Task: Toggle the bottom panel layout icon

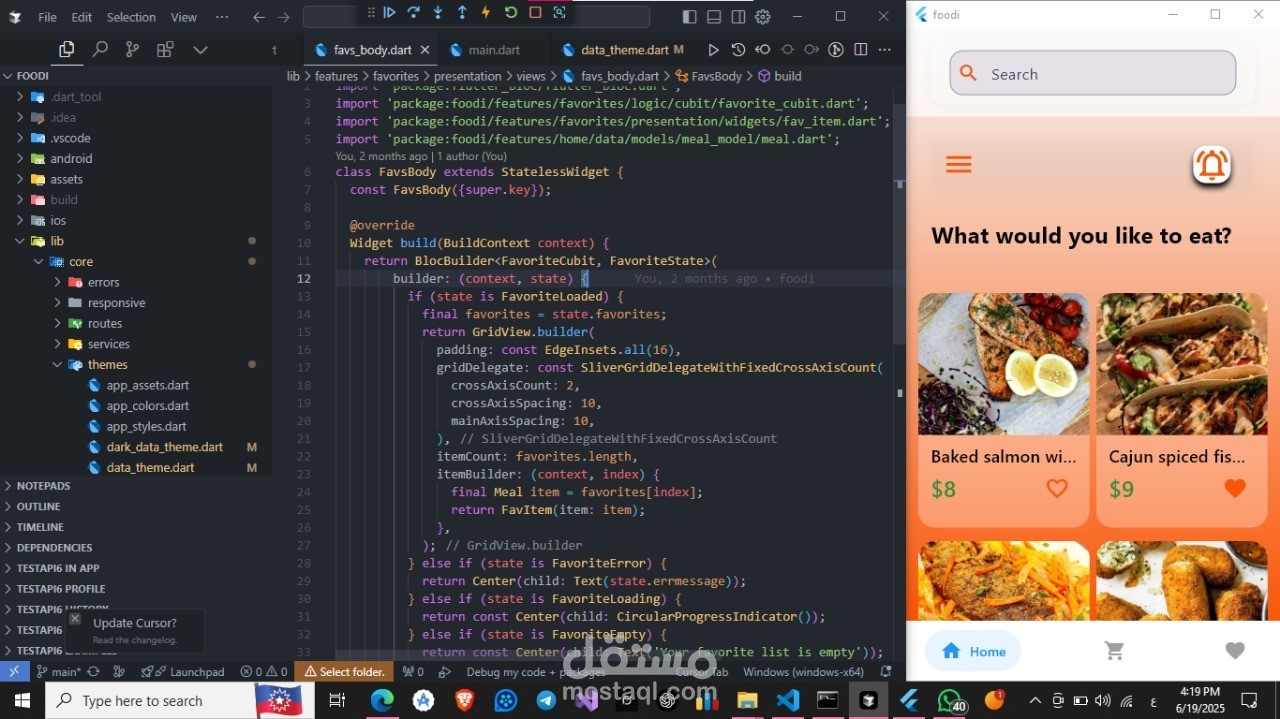Action: 714,16
